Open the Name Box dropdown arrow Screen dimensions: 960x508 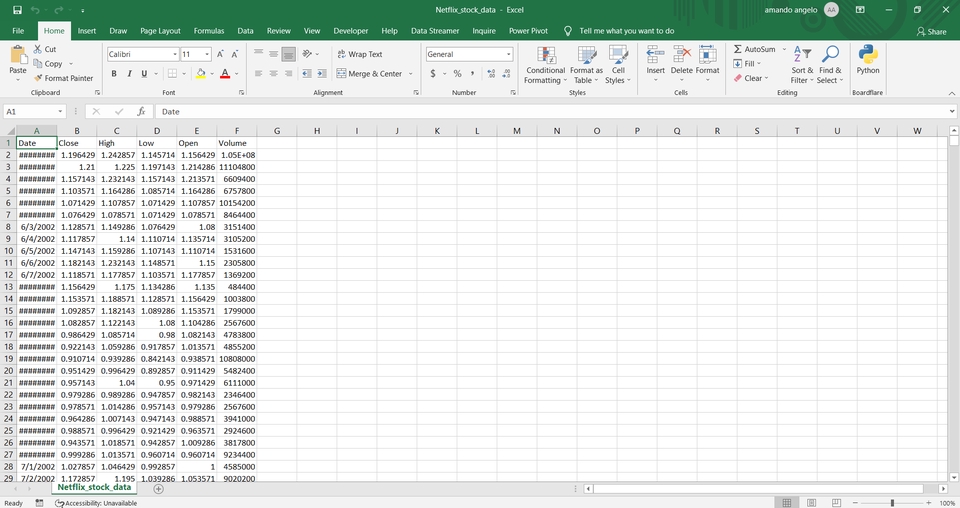pos(60,111)
